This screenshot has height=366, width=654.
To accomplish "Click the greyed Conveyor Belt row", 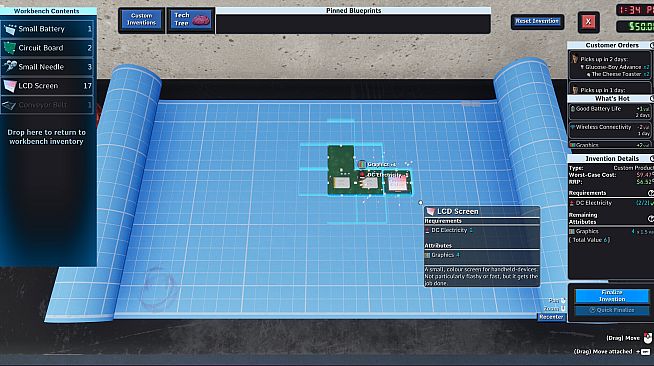I will coord(47,105).
